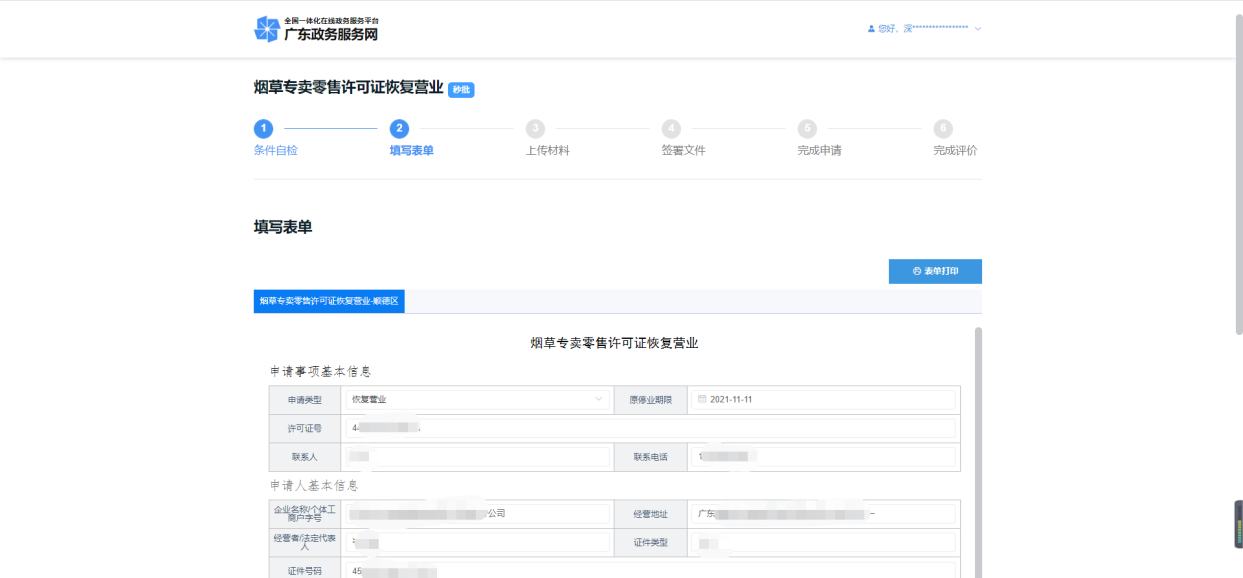
Task: Click the 秒批 badge next to title
Action: (461, 90)
